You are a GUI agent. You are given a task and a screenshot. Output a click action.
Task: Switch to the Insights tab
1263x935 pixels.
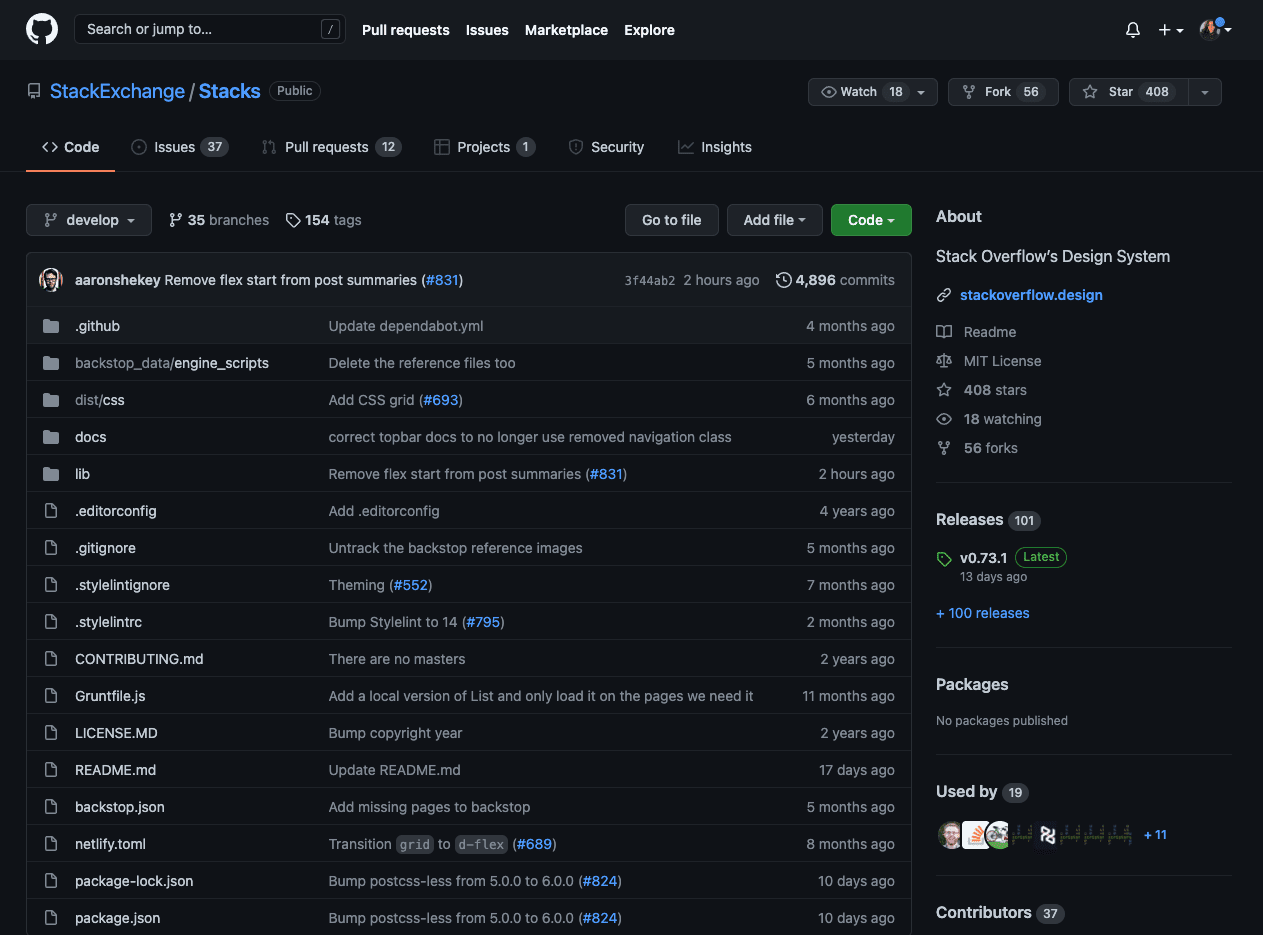tap(714, 147)
